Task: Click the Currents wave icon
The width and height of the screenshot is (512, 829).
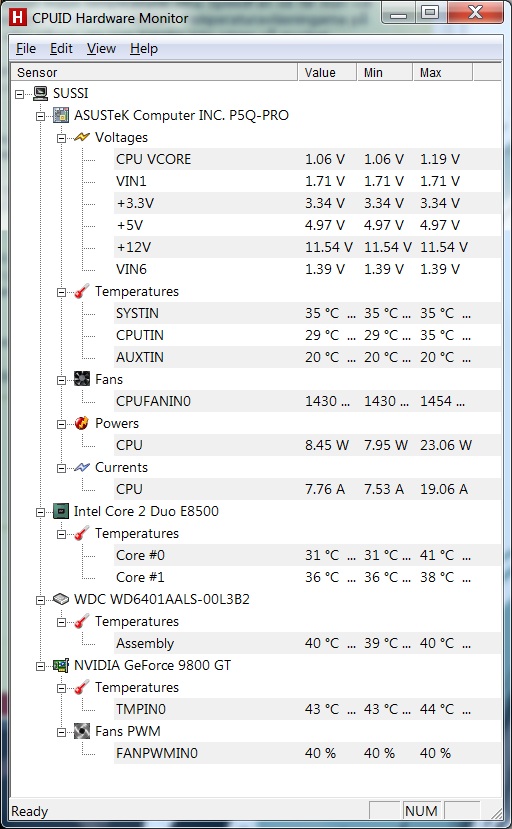Action: (82, 467)
